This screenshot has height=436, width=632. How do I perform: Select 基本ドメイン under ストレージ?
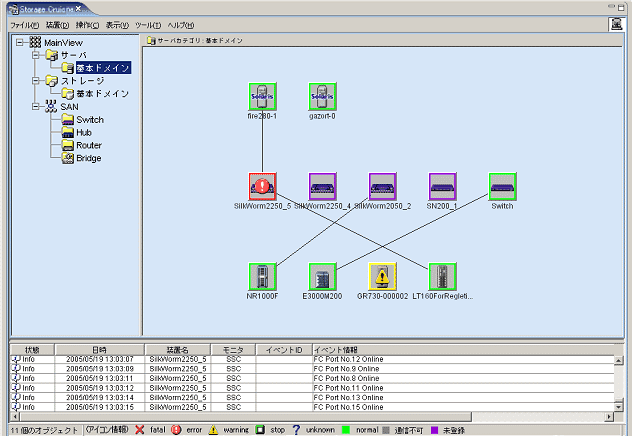click(103, 93)
